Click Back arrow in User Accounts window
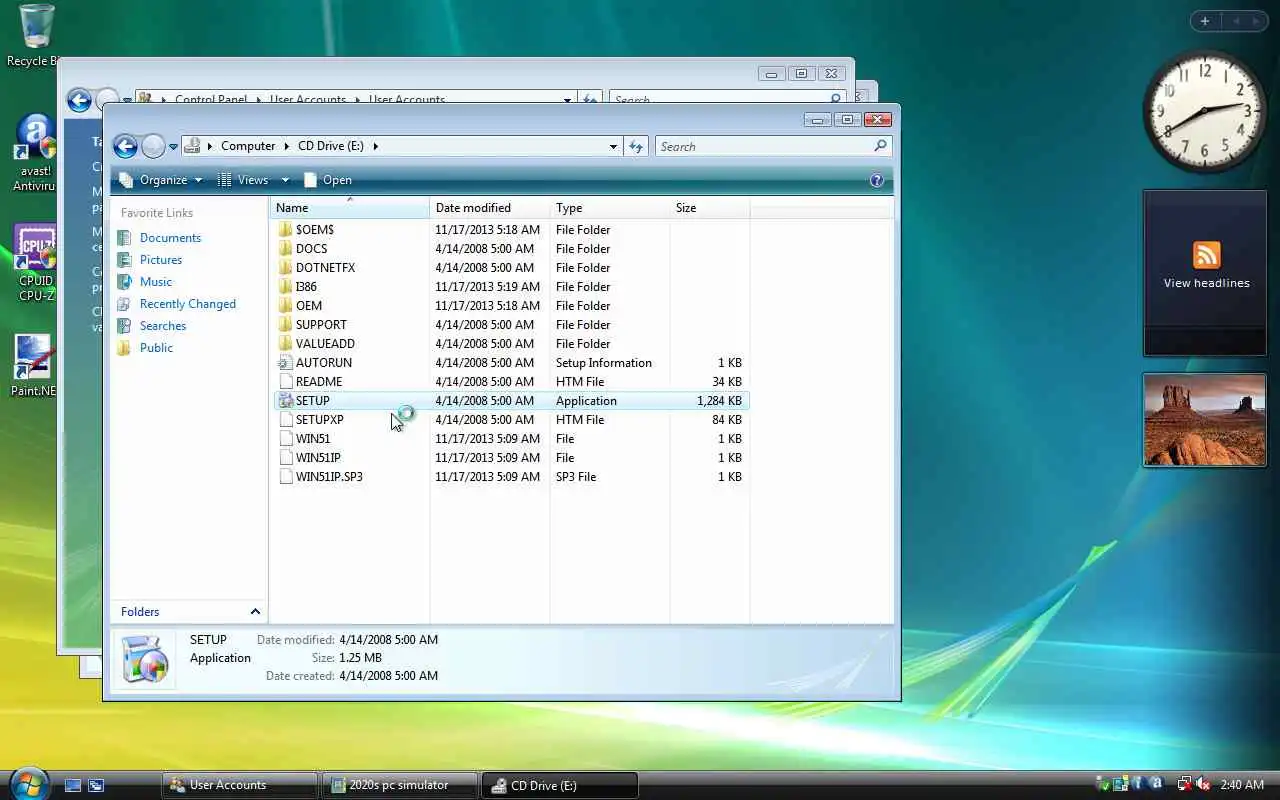Screen dimensions: 1280x800 pyautogui.click(x=79, y=100)
